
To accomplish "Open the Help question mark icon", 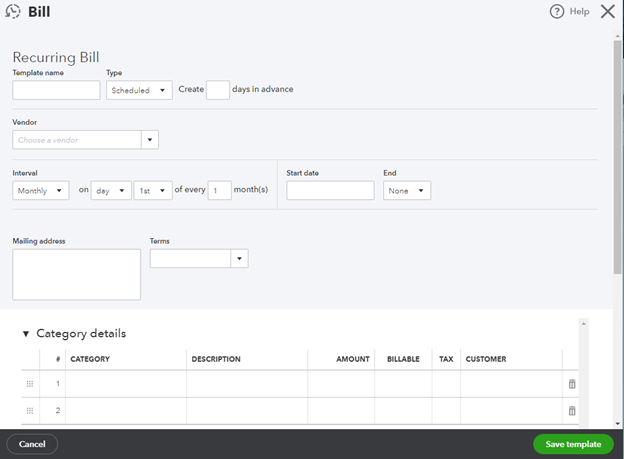I will [x=557, y=12].
